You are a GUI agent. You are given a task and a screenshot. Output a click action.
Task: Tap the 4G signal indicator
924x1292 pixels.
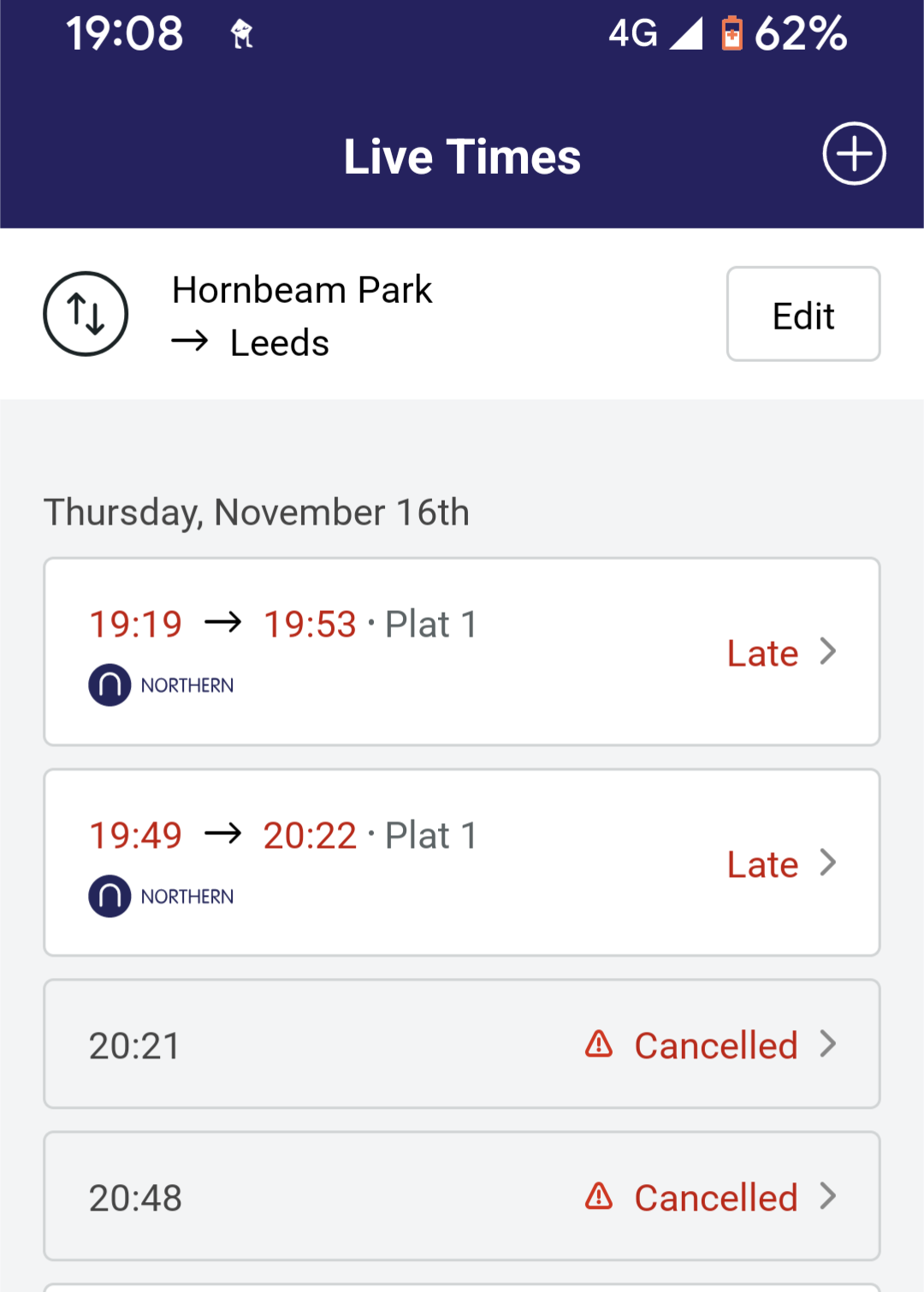click(x=654, y=34)
